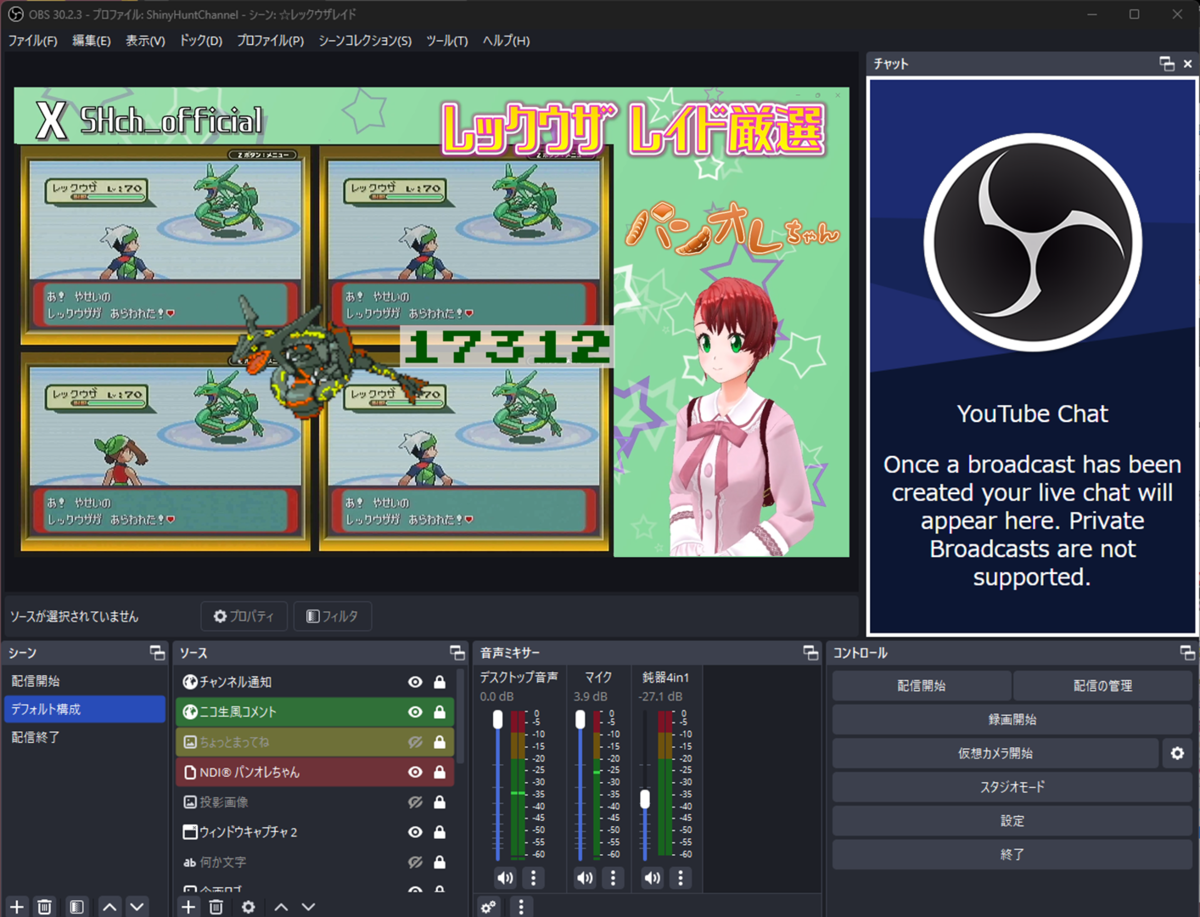Delete selected scene with trash icon in シーン dock
1200x917 pixels.
click(x=45, y=906)
